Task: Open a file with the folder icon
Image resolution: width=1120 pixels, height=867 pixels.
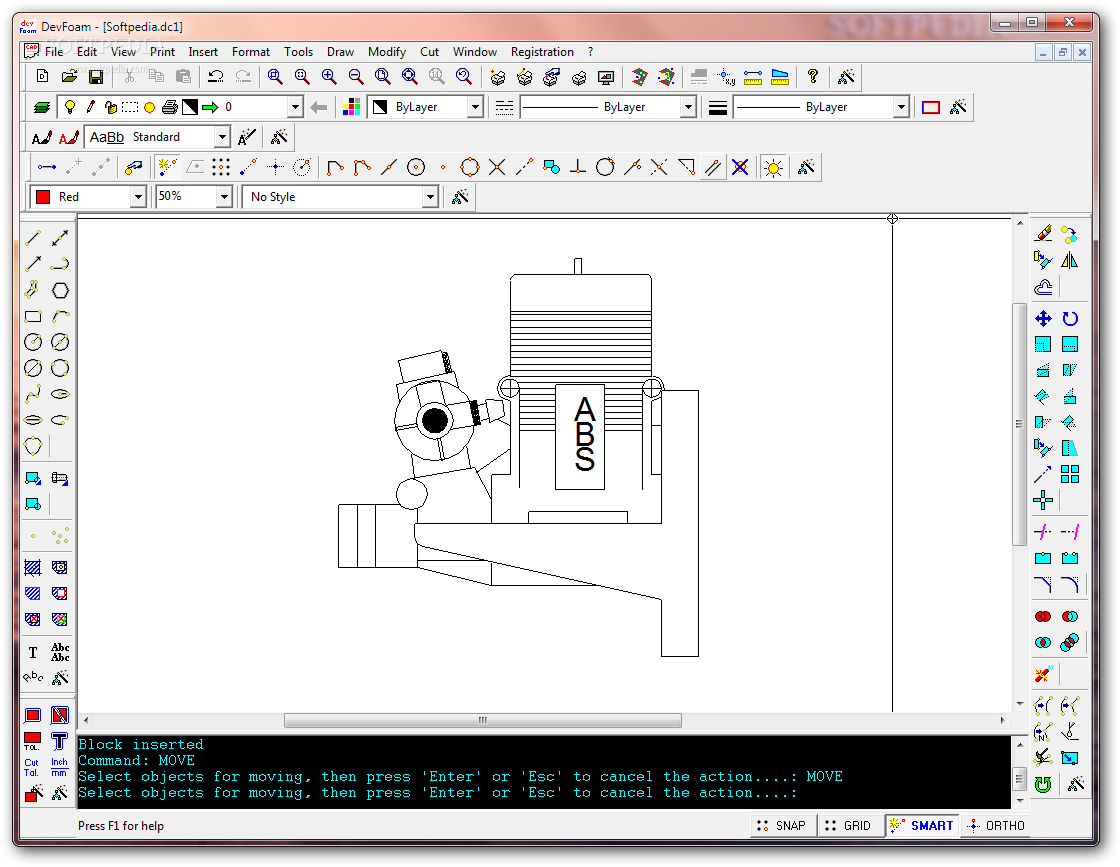Action: coord(69,76)
